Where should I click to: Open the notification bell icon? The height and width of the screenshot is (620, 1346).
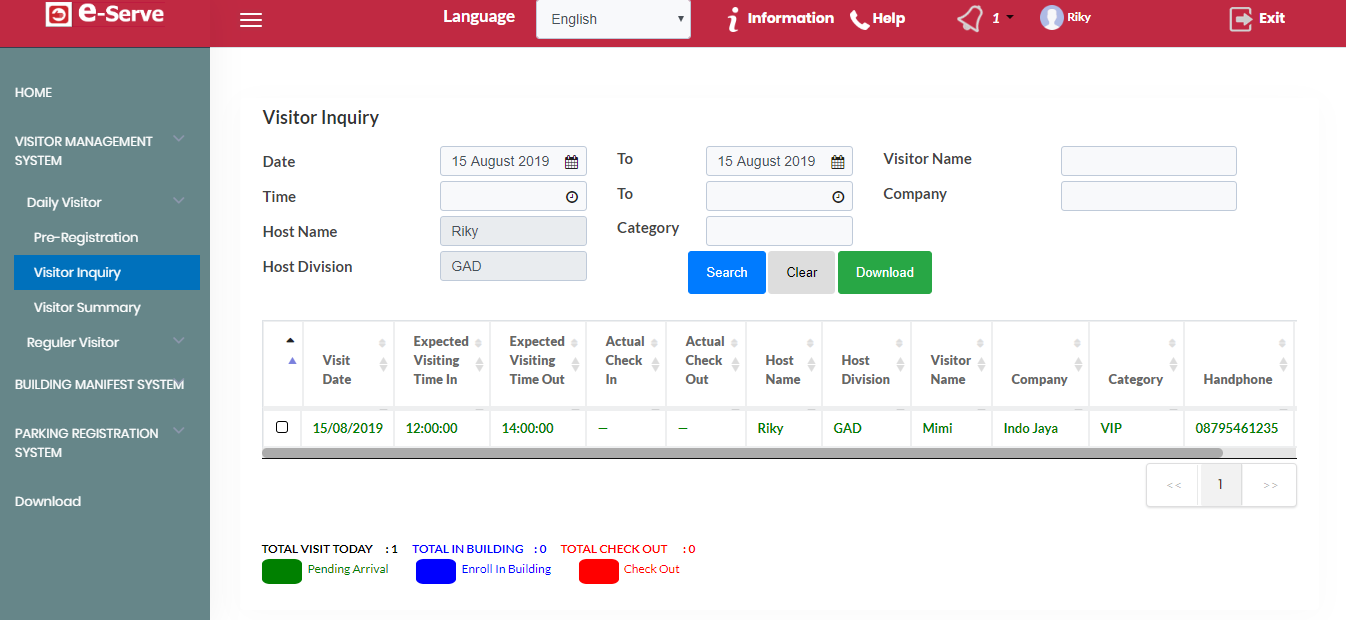tap(969, 19)
